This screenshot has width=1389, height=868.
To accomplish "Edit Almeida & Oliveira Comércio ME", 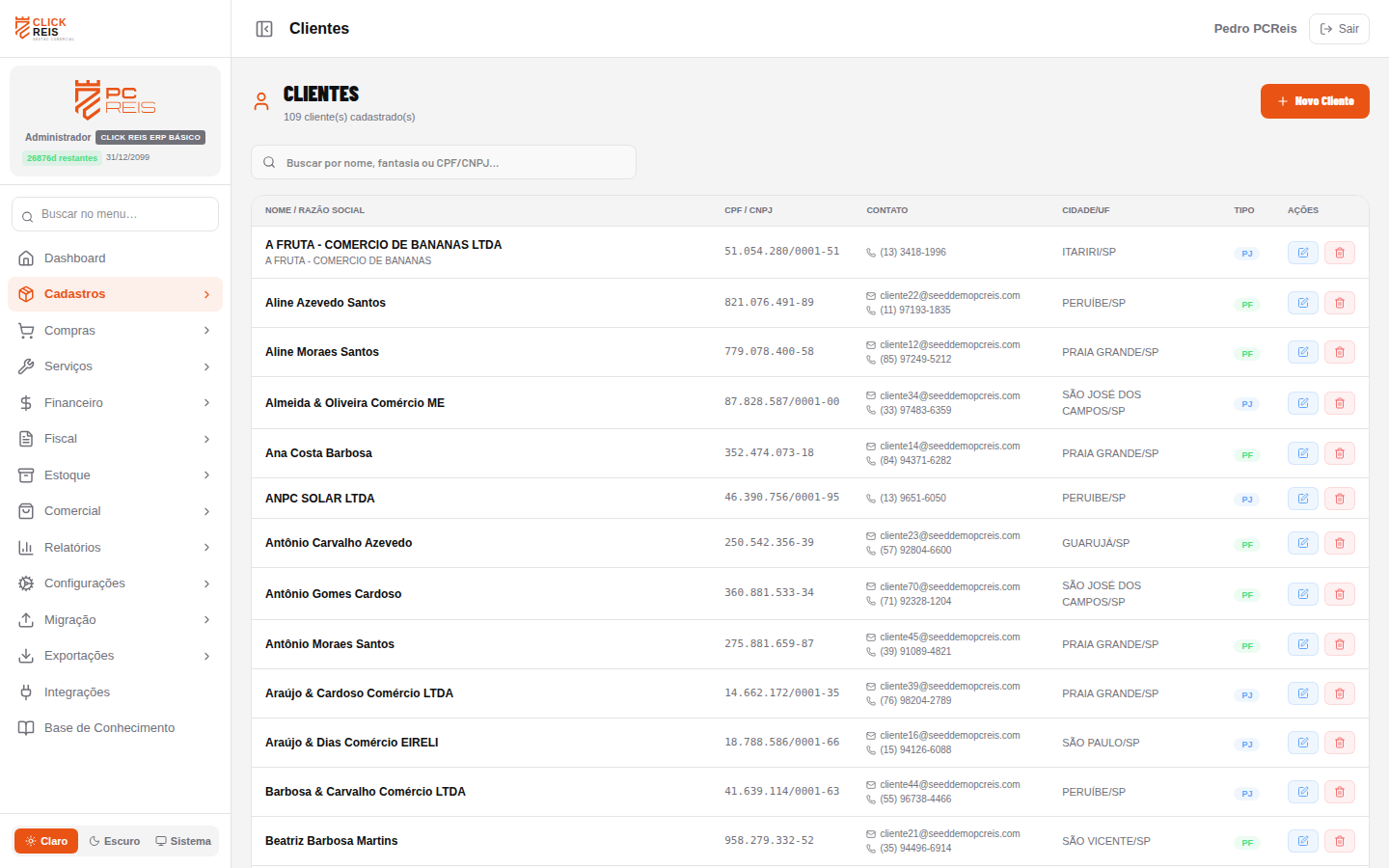I will coord(1303,403).
